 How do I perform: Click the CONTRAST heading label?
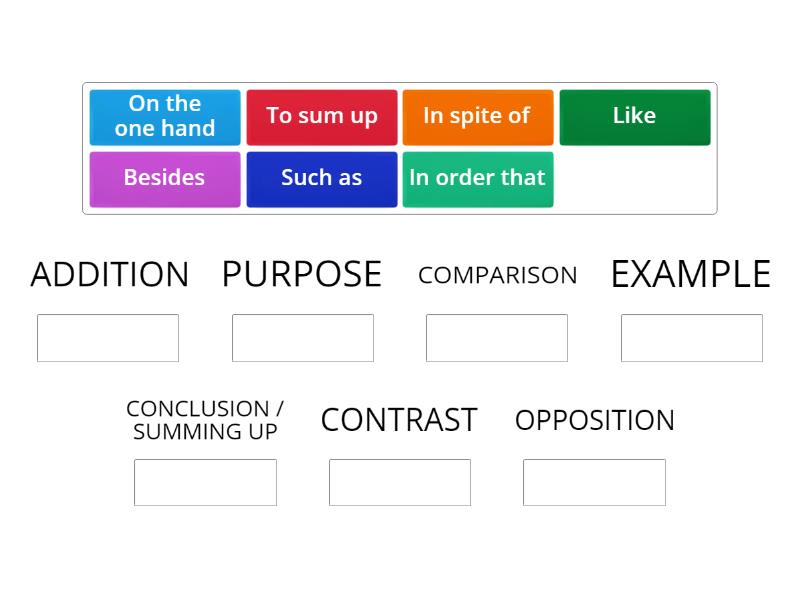399,421
